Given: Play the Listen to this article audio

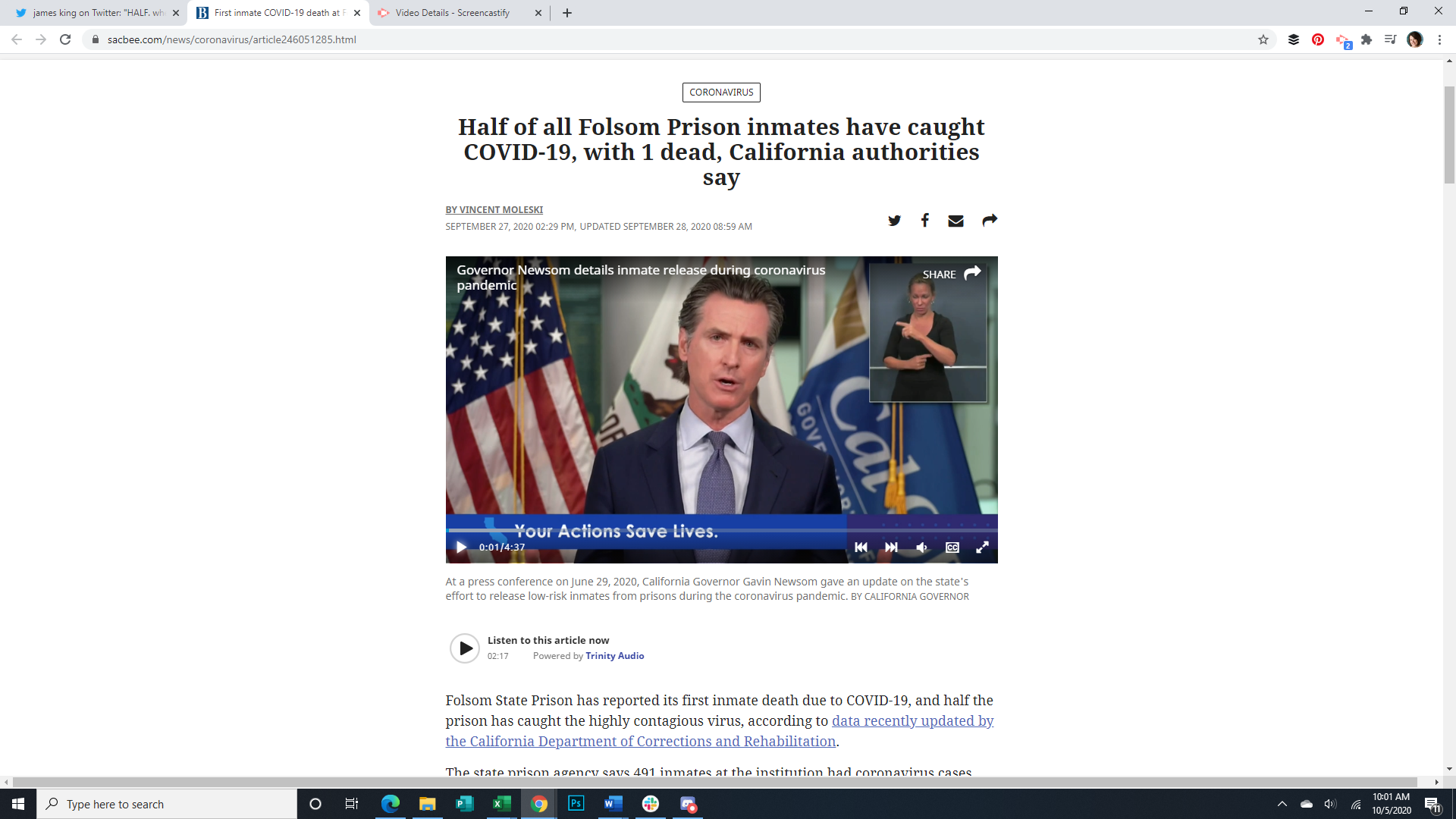Looking at the screenshot, I should (x=465, y=648).
